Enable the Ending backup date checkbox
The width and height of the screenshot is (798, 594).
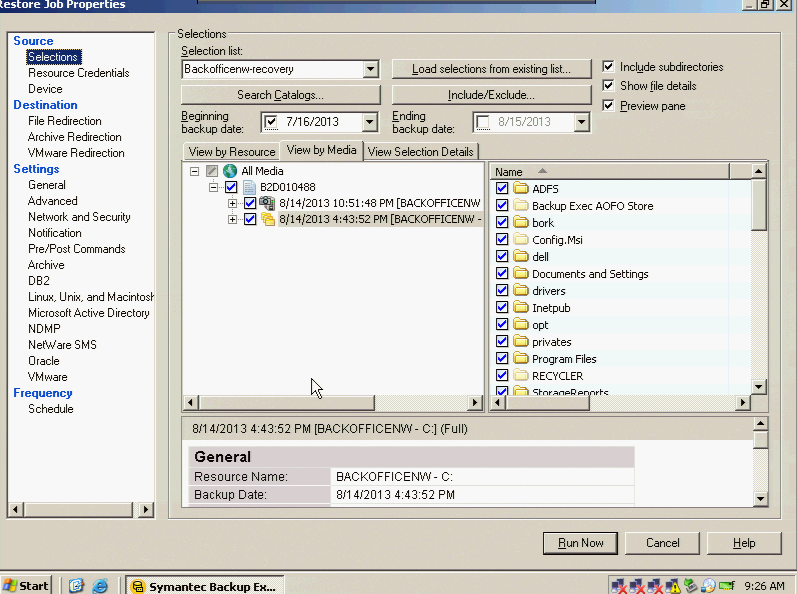[x=482, y=122]
